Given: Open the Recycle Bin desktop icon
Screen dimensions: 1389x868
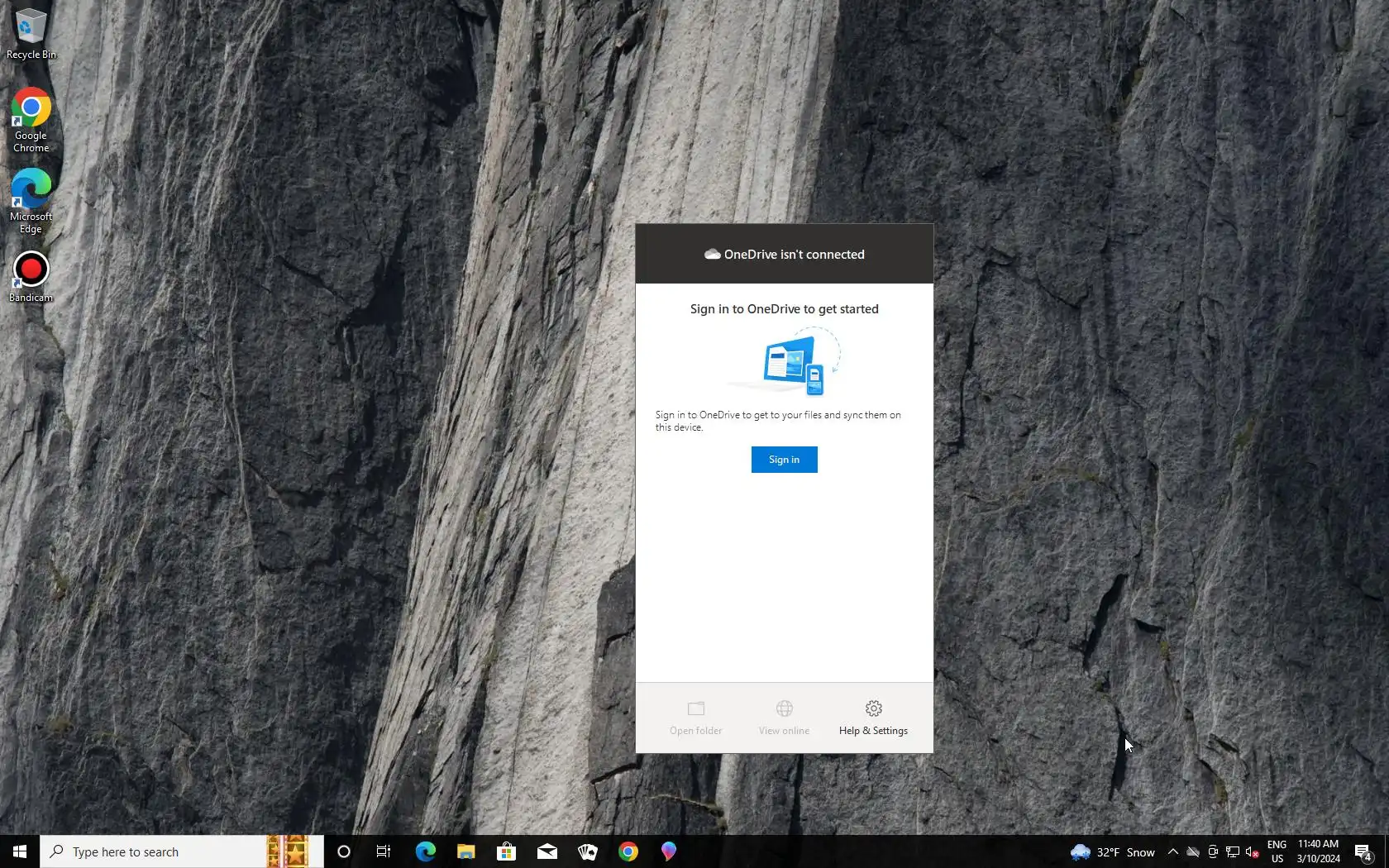Looking at the screenshot, I should 31,34.
